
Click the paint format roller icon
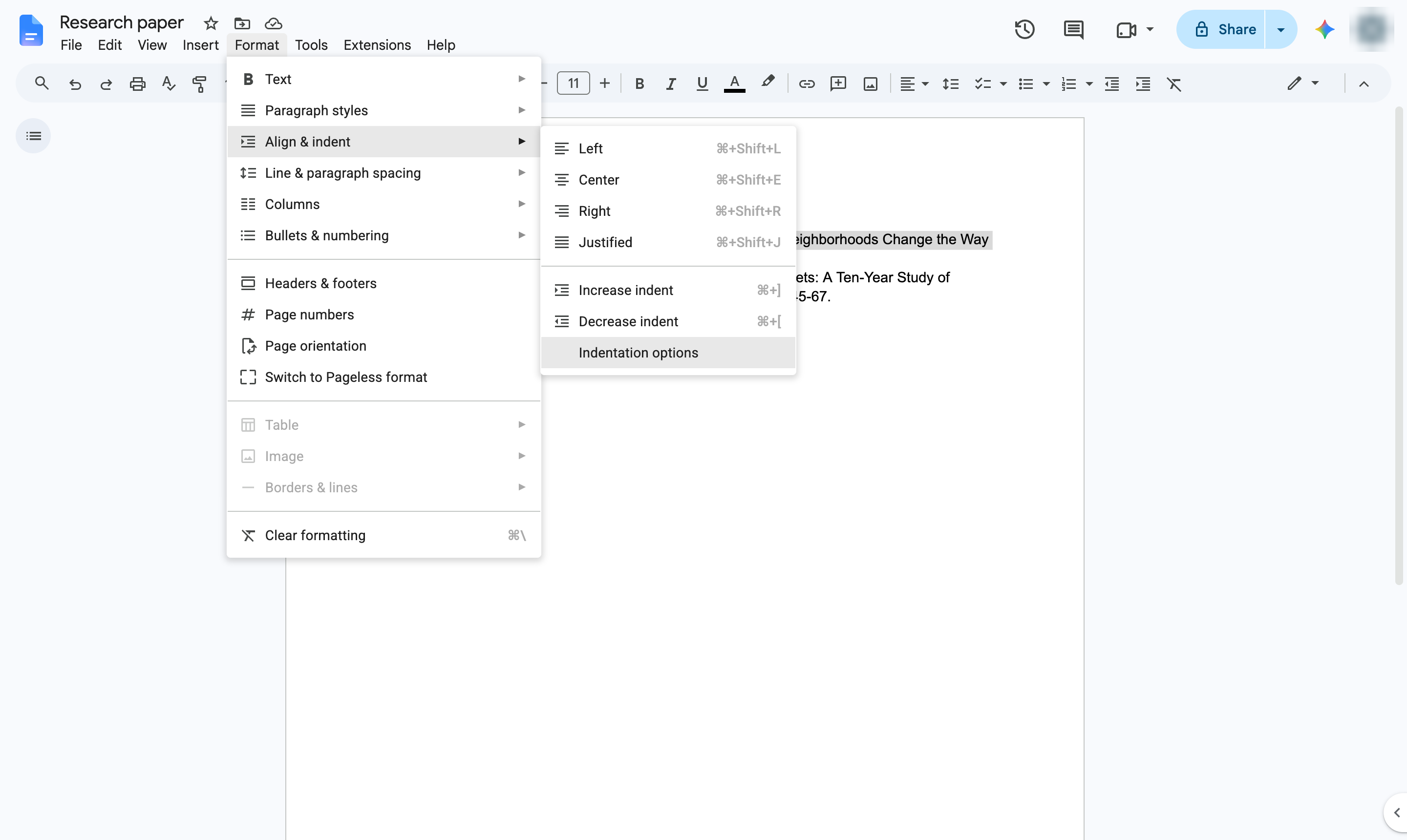(199, 84)
